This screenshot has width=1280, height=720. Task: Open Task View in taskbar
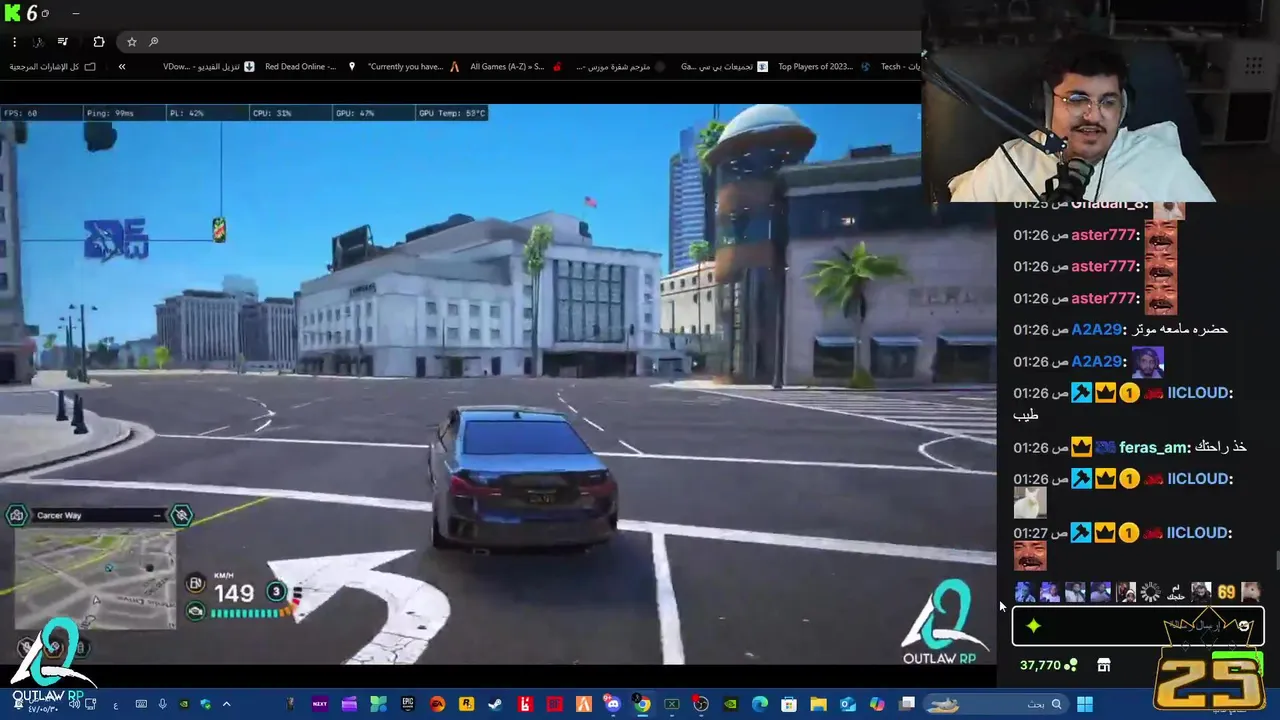coord(907,704)
